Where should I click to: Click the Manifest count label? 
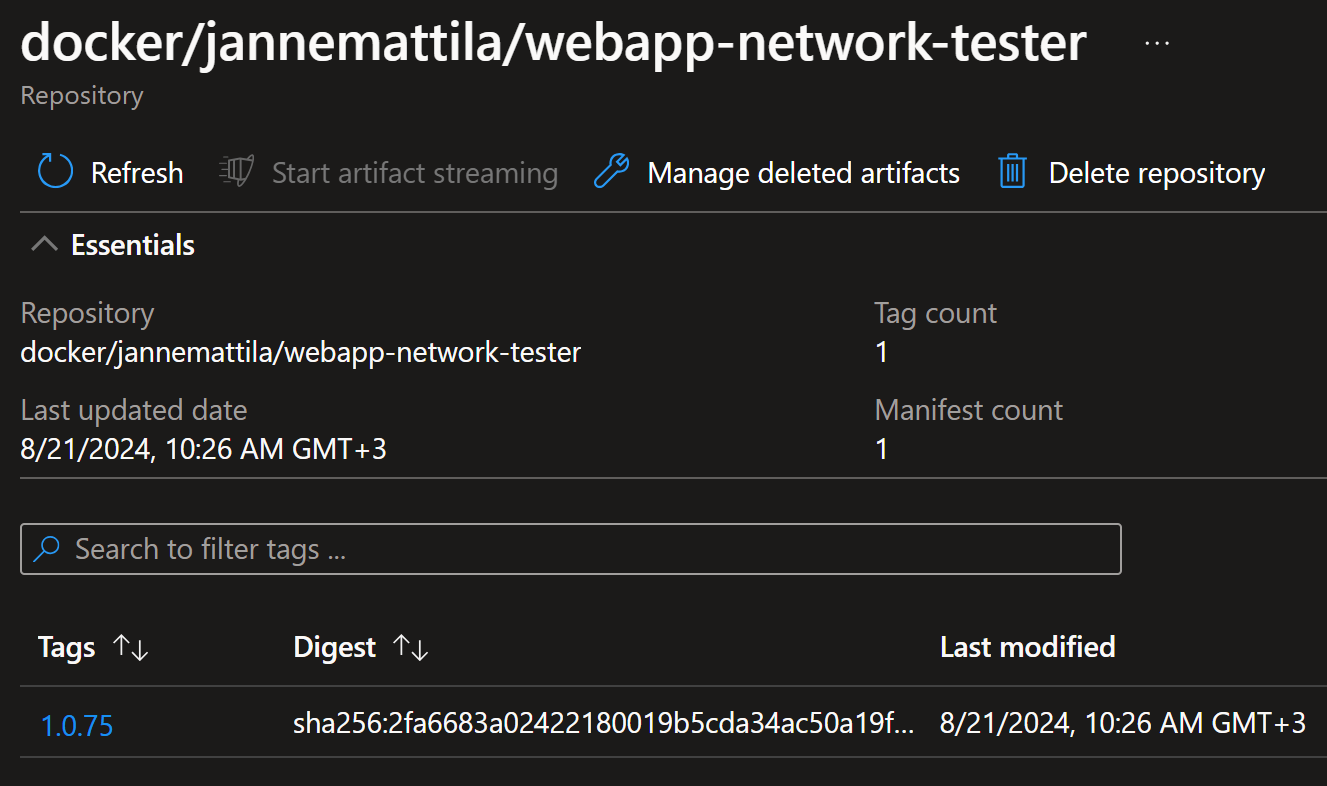[x=969, y=410]
